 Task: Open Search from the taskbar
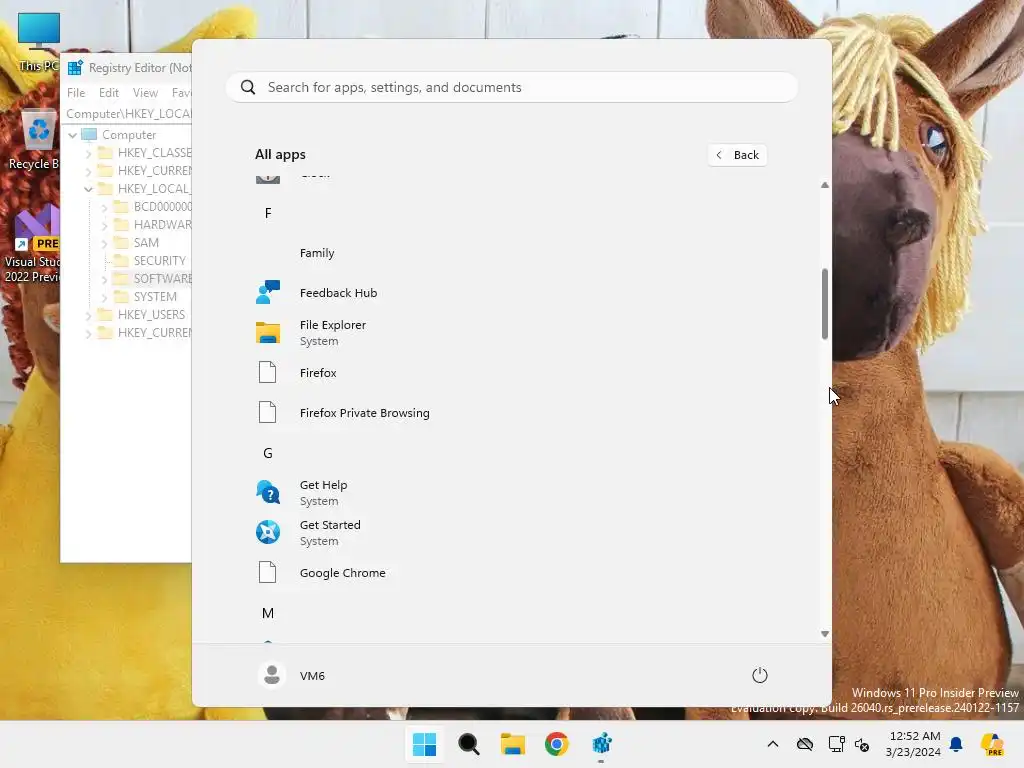click(x=468, y=744)
